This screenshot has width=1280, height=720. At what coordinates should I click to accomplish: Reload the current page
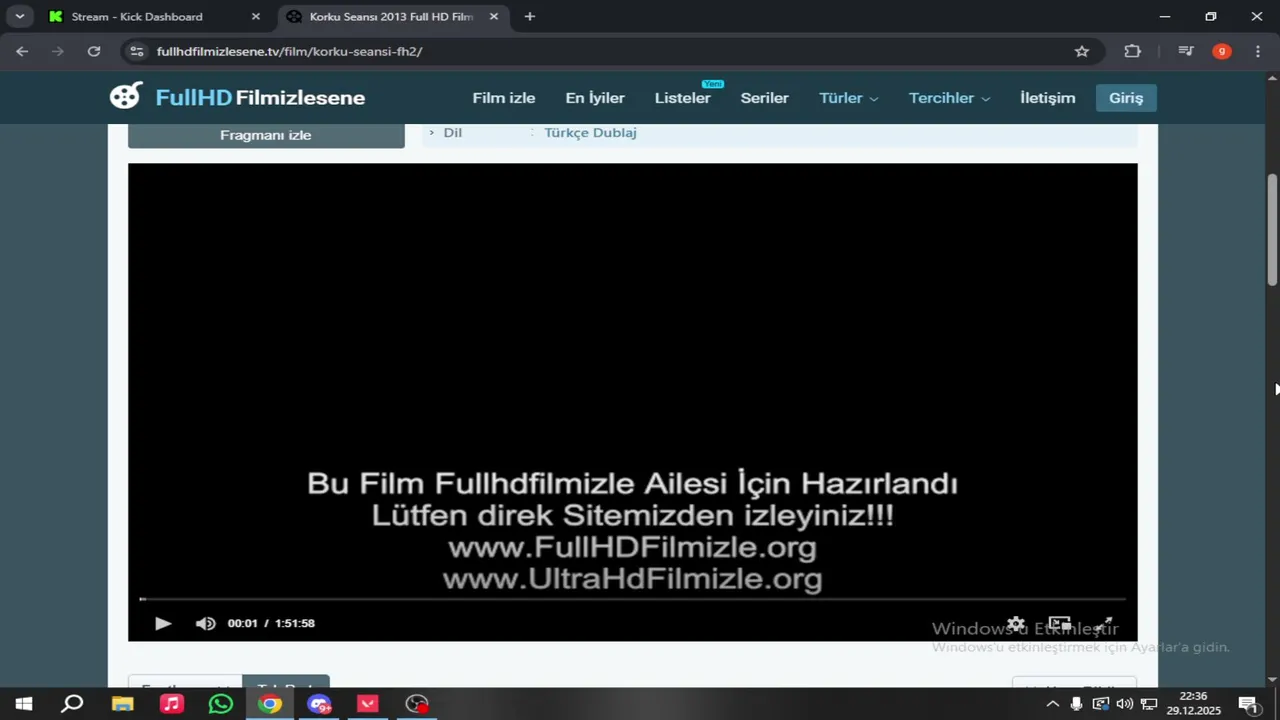tap(94, 51)
